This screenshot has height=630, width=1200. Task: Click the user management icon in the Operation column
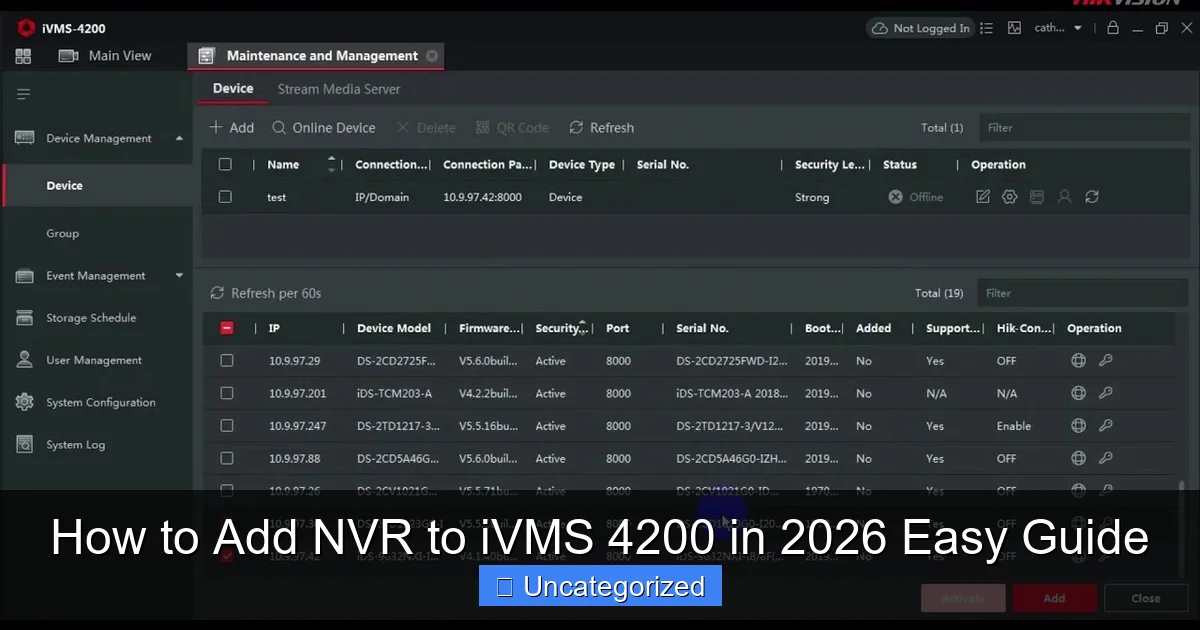[x=1065, y=197]
